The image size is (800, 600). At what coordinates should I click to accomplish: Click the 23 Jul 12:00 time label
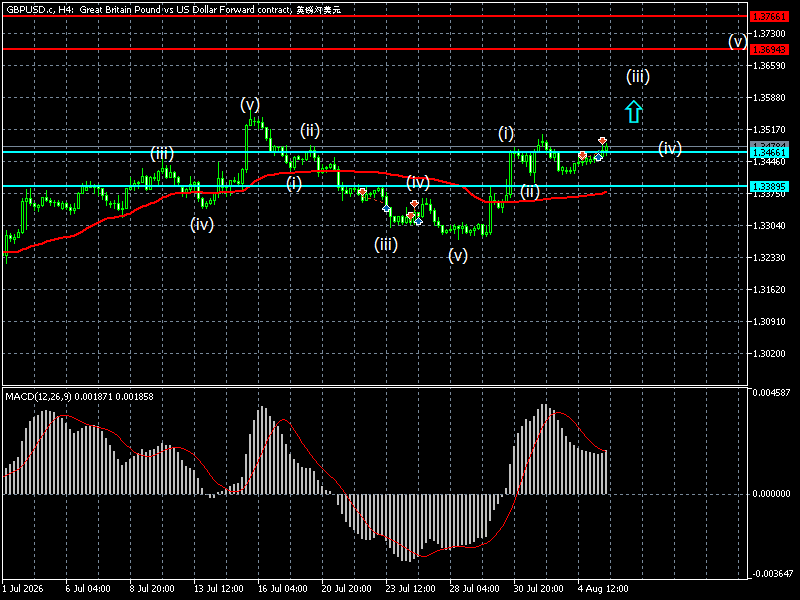(x=411, y=589)
